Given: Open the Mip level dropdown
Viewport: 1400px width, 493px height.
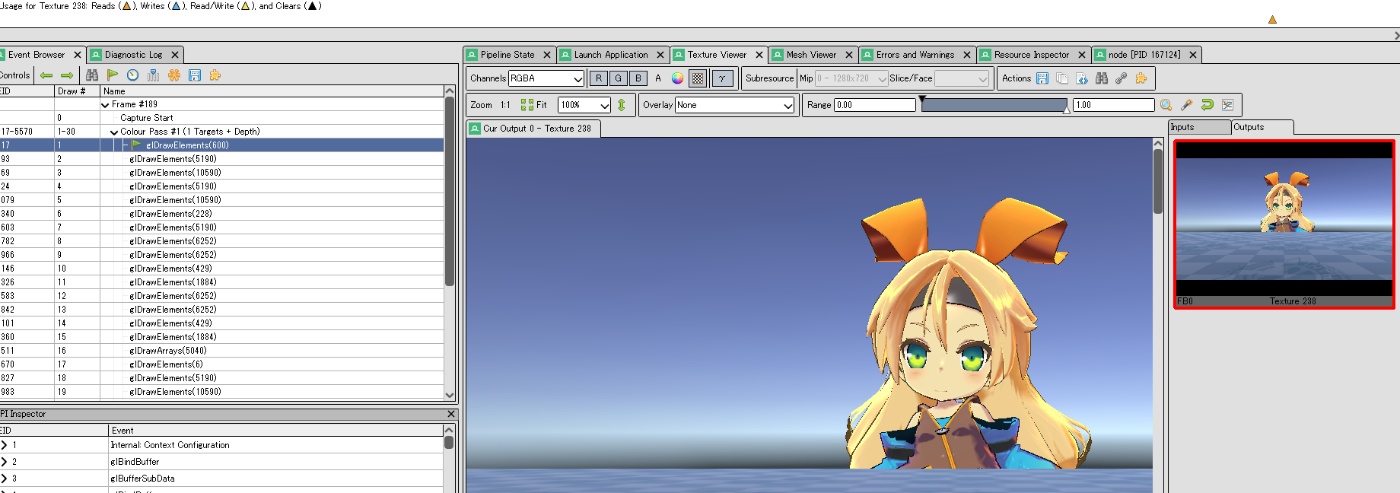Looking at the screenshot, I should 852,78.
